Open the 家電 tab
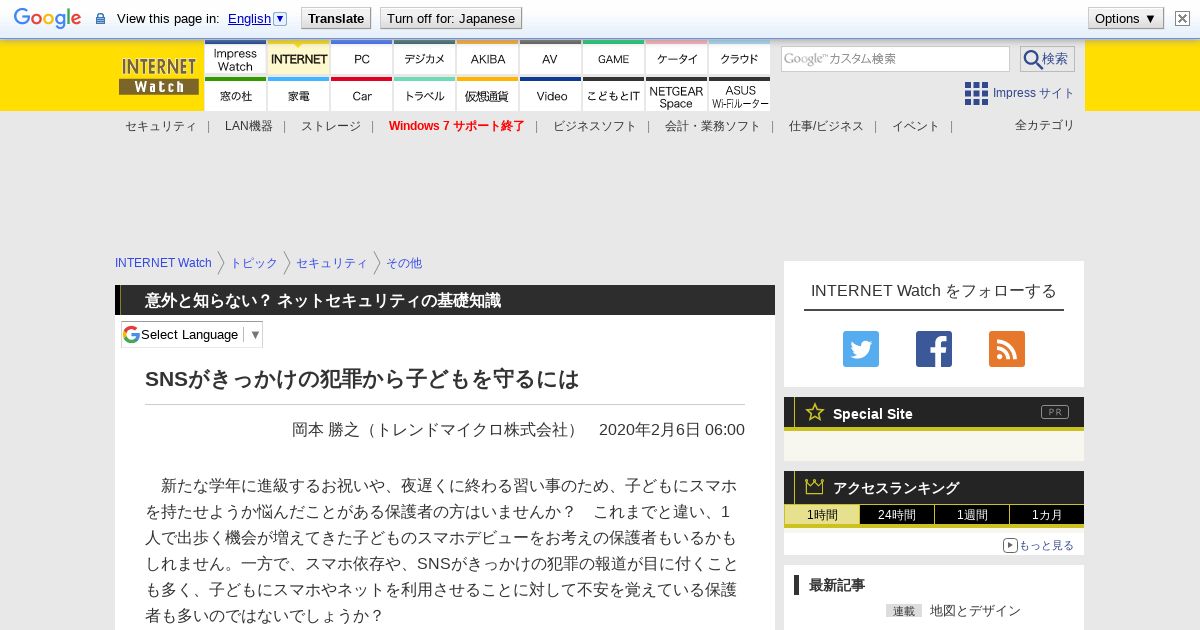1200x630 pixels. (x=299, y=95)
